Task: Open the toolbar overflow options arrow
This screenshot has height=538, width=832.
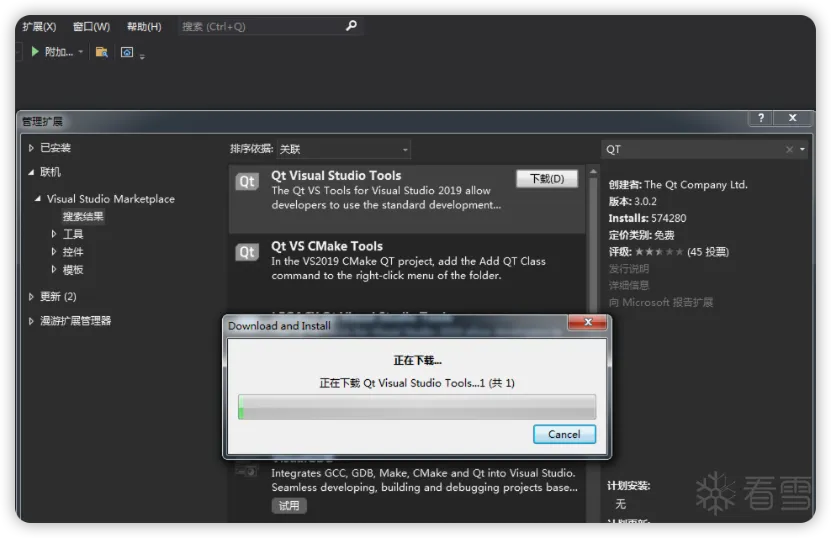Action: [x=142, y=56]
